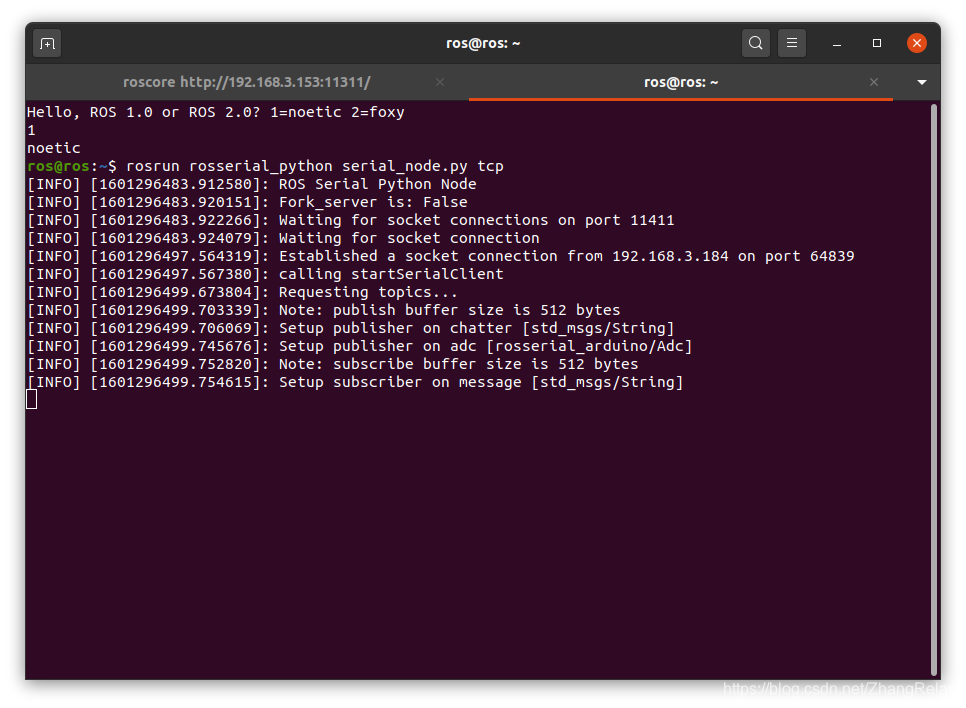Click 'Waiting for socket connections on port 11411'
The width and height of the screenshot is (966, 708).
coord(351,220)
